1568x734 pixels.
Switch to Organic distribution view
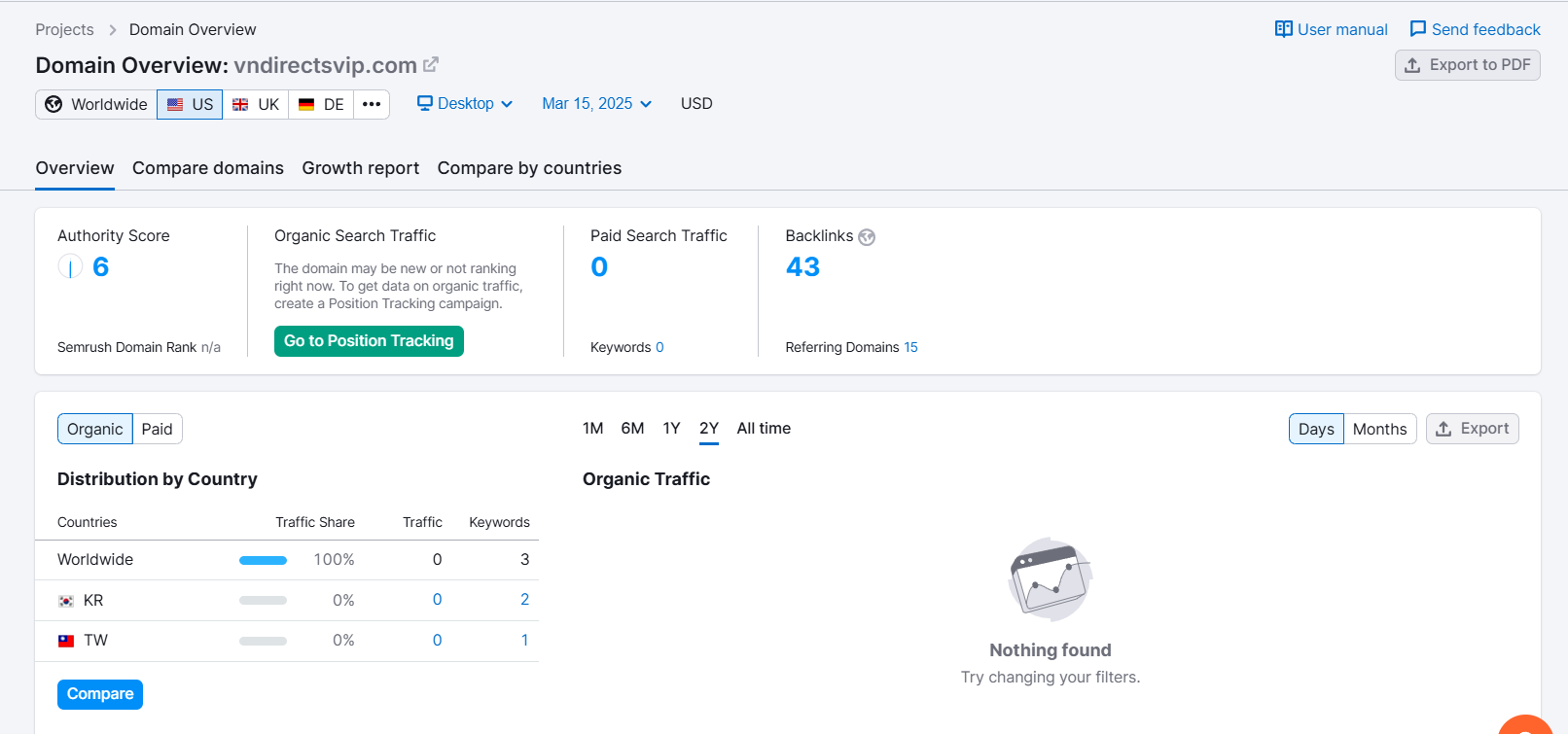[95, 429]
